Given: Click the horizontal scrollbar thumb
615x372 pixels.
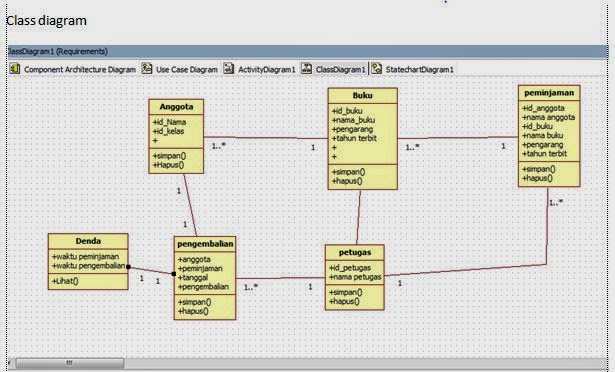Looking at the screenshot, I should [x=69, y=363].
